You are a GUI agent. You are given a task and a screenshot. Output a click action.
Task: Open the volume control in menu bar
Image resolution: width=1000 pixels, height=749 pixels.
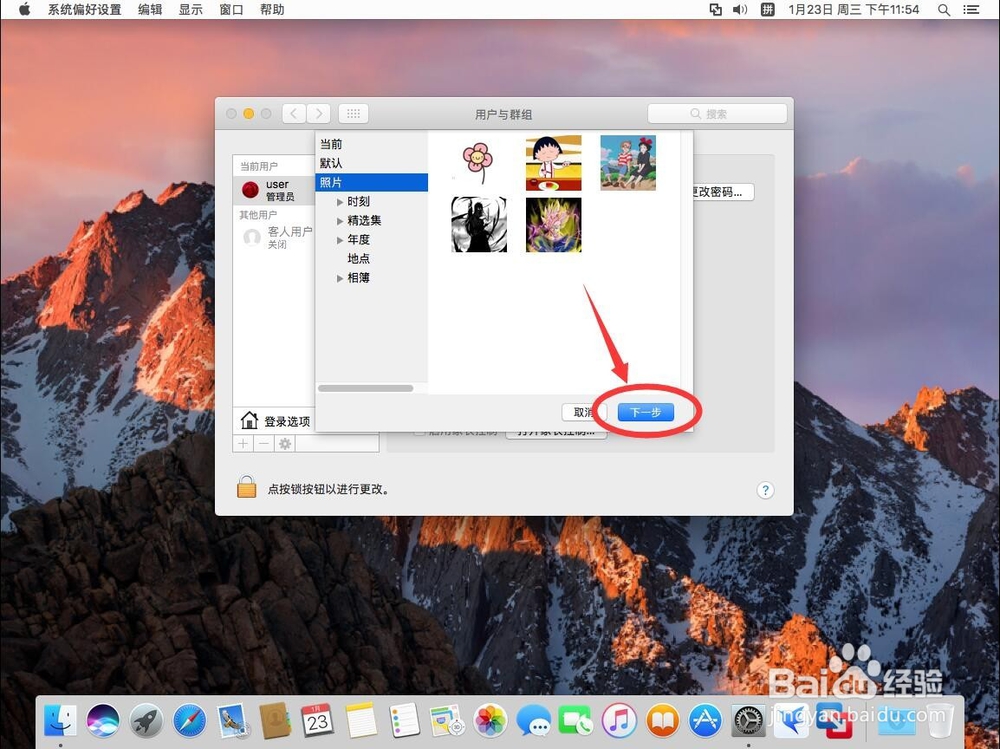[x=740, y=10]
